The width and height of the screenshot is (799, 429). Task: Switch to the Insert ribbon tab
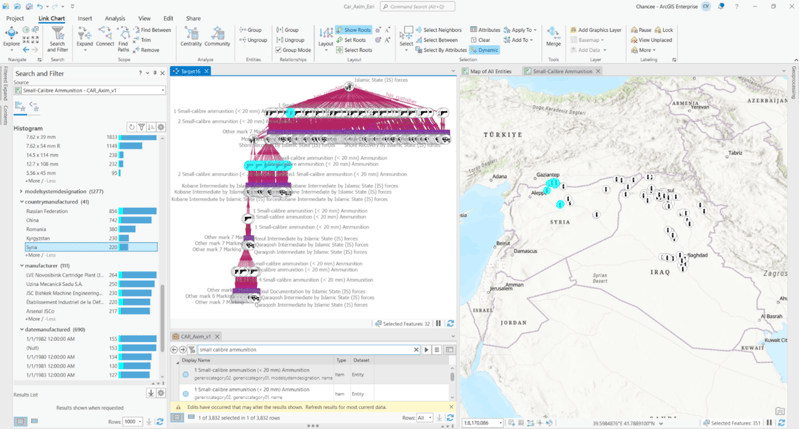85,18
